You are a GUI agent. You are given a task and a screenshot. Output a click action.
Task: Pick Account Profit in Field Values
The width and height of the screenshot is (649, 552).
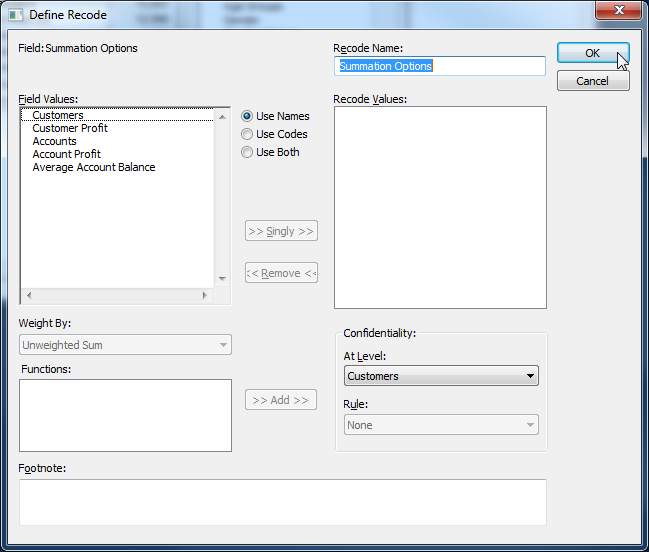(x=66, y=154)
